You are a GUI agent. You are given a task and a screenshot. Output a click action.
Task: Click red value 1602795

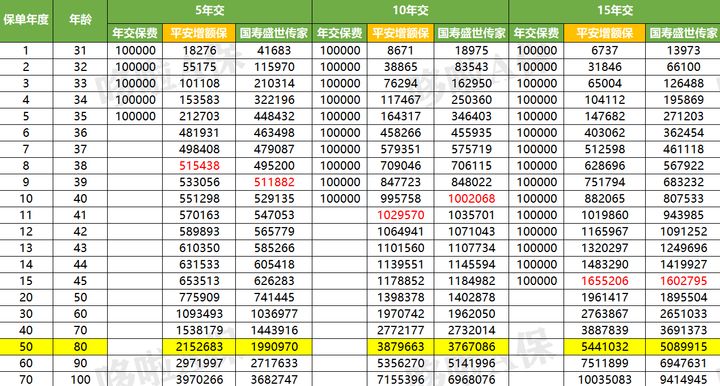(683, 281)
